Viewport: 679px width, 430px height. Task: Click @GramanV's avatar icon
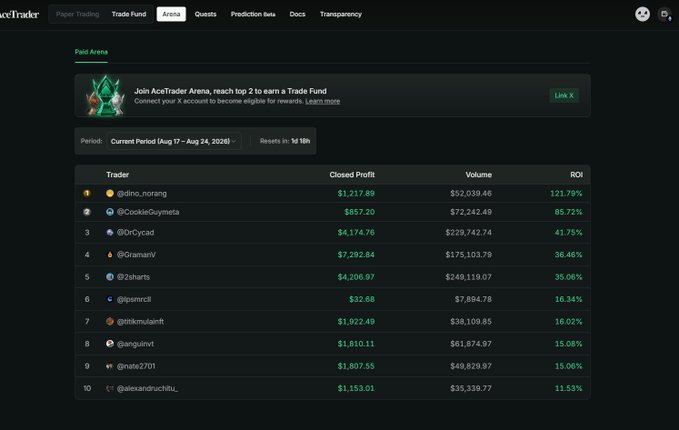point(110,255)
